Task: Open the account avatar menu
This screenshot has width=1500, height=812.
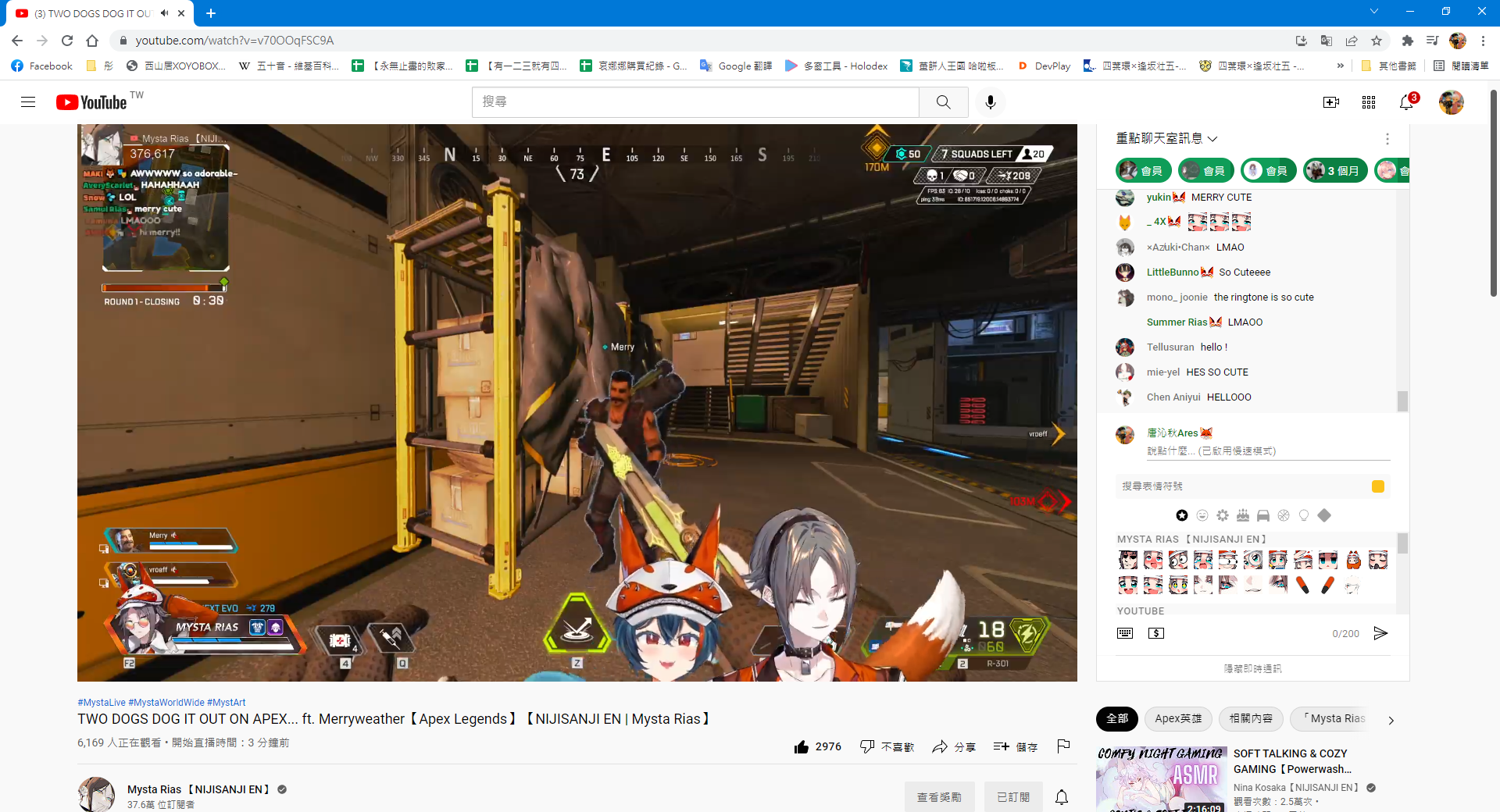Action: point(1452,102)
